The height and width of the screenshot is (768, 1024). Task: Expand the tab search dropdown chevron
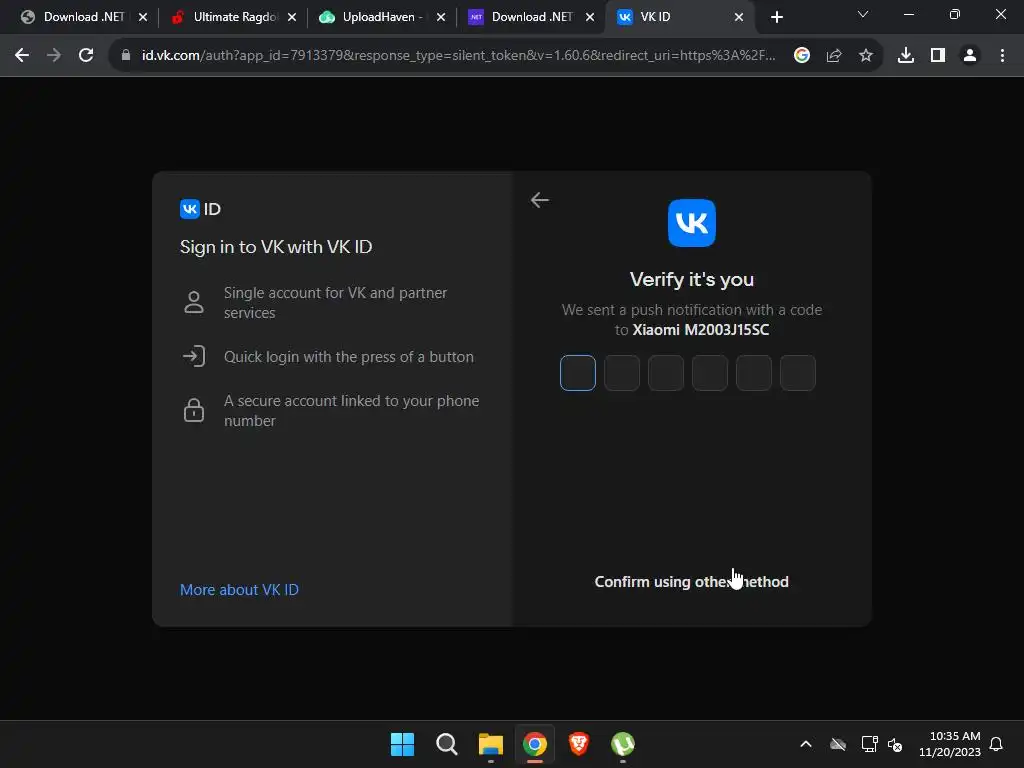863,14
